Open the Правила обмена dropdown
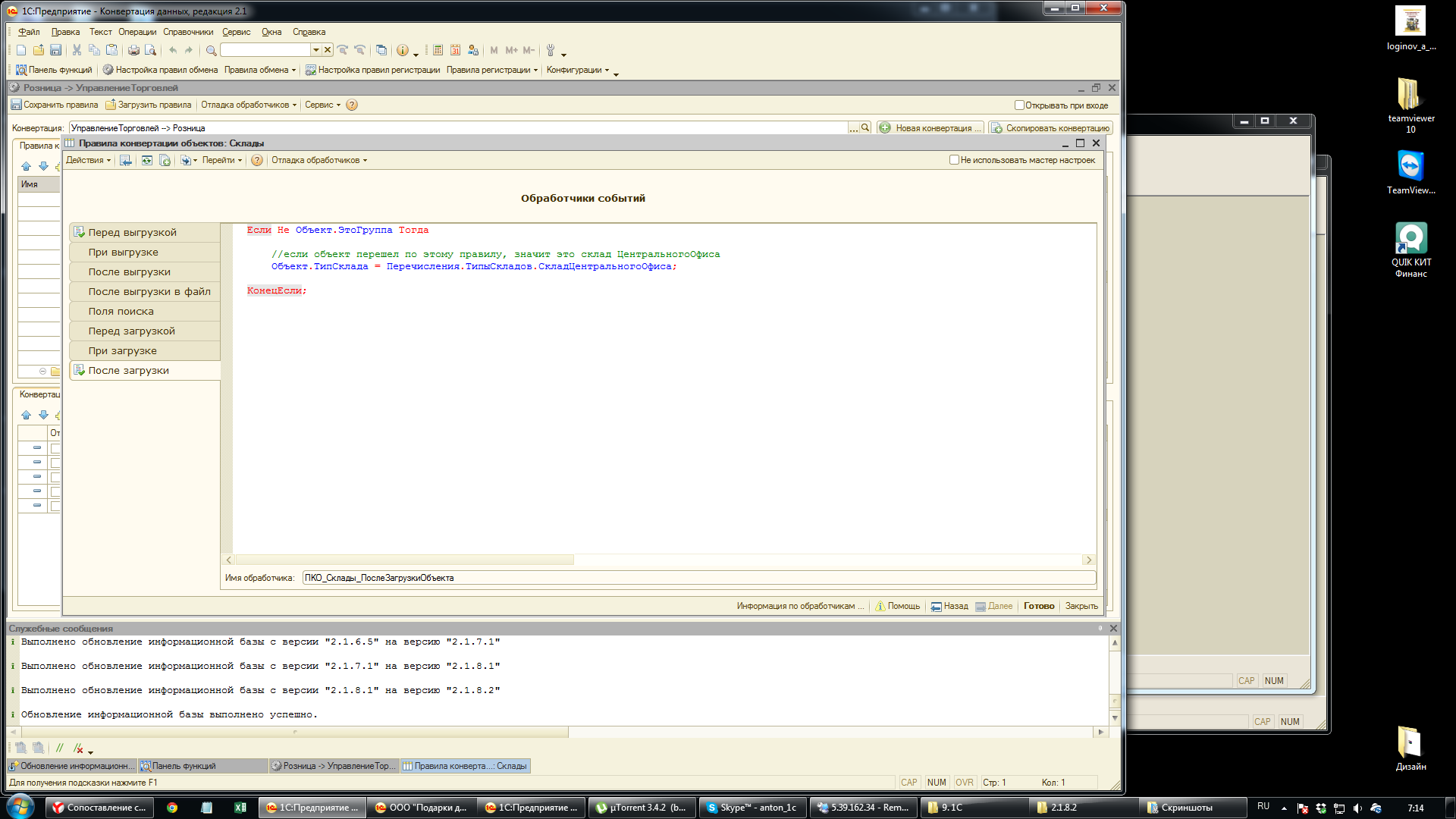This screenshot has height=819, width=1456. coord(259,70)
